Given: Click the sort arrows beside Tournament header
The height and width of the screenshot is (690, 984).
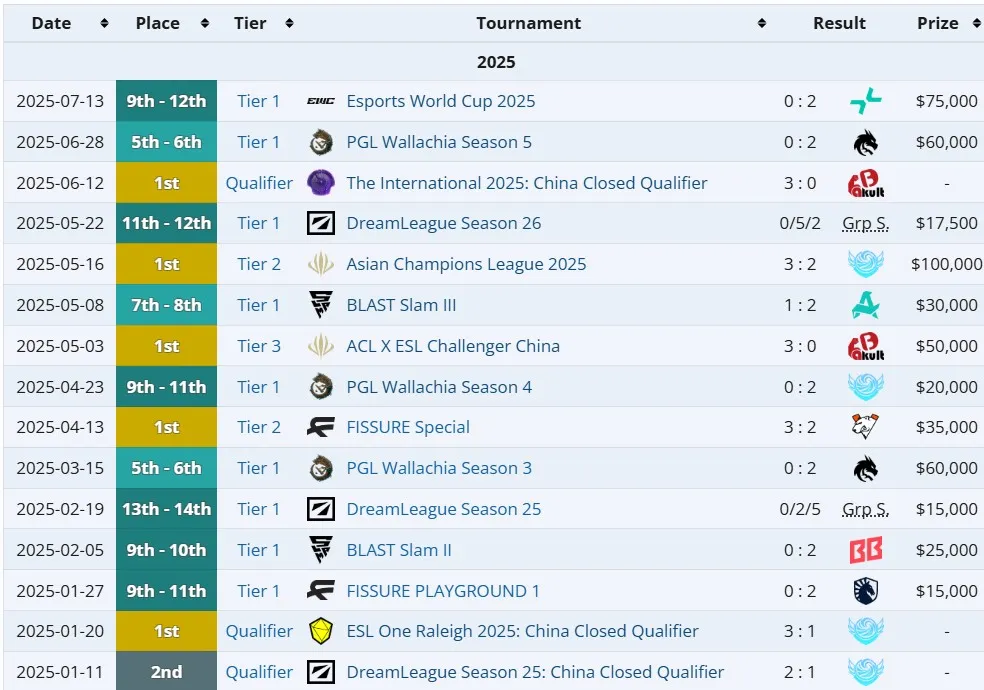Looking at the screenshot, I should (762, 23).
